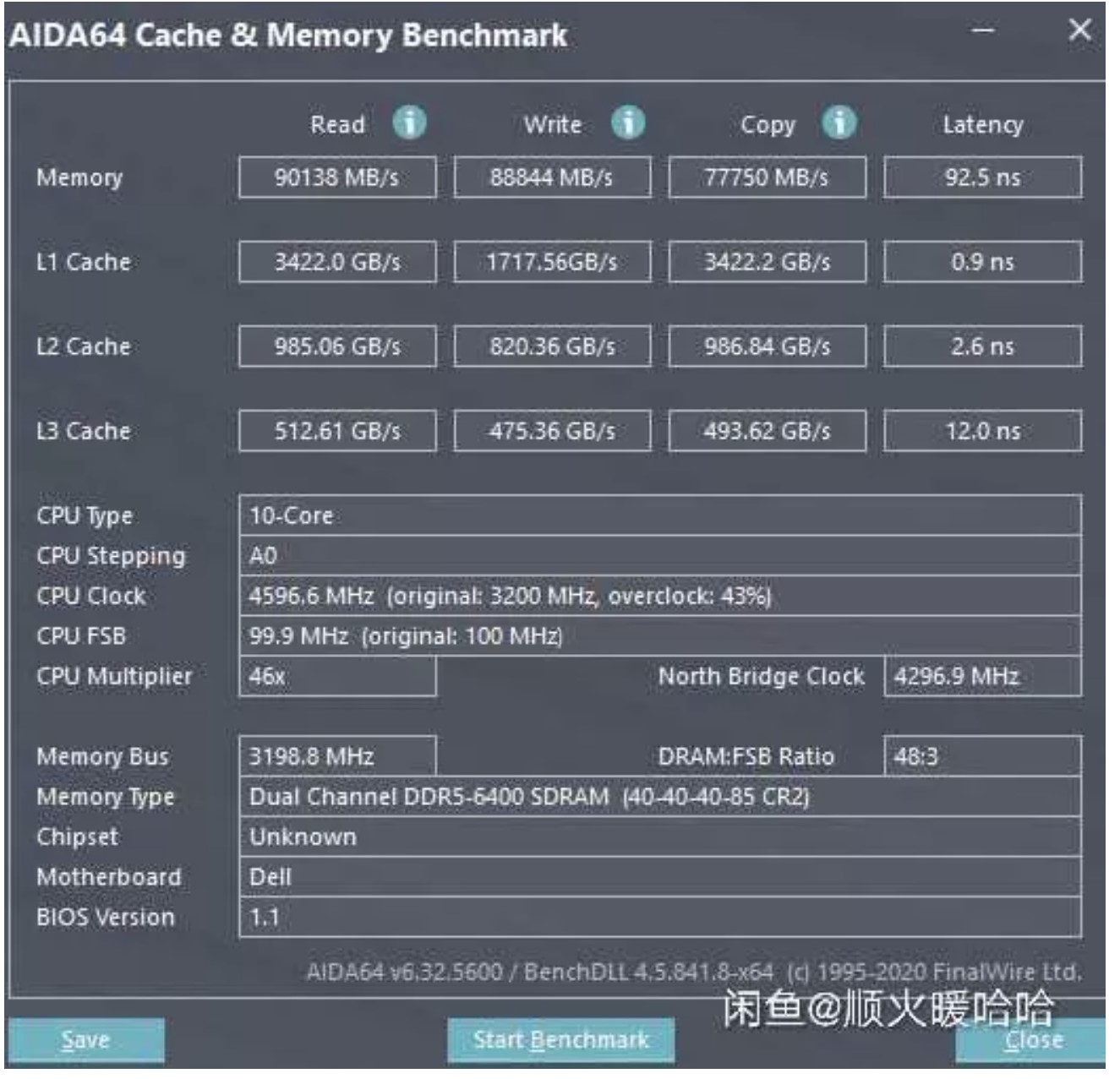Click the L1 Cache row label
Screen dimensions: 1120x1079
pyautogui.click(x=83, y=262)
